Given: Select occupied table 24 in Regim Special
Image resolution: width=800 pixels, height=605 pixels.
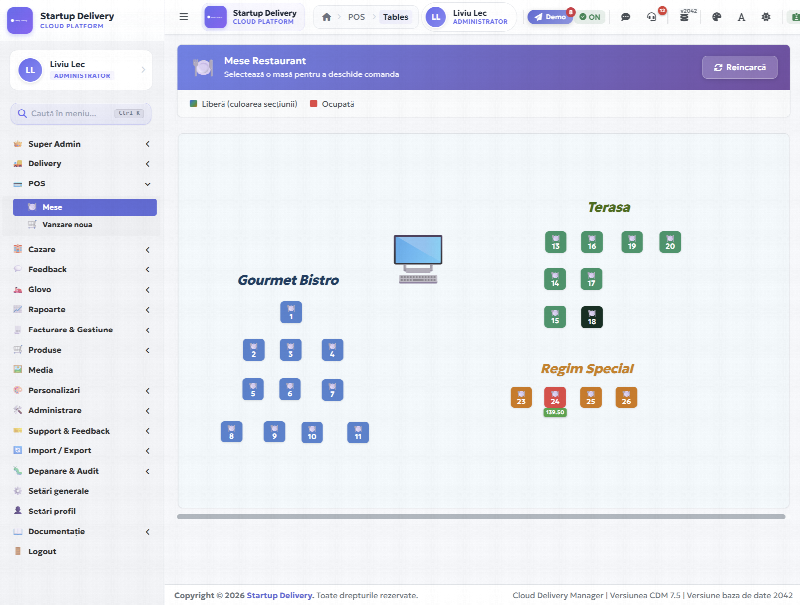Looking at the screenshot, I should pyautogui.click(x=555, y=397).
